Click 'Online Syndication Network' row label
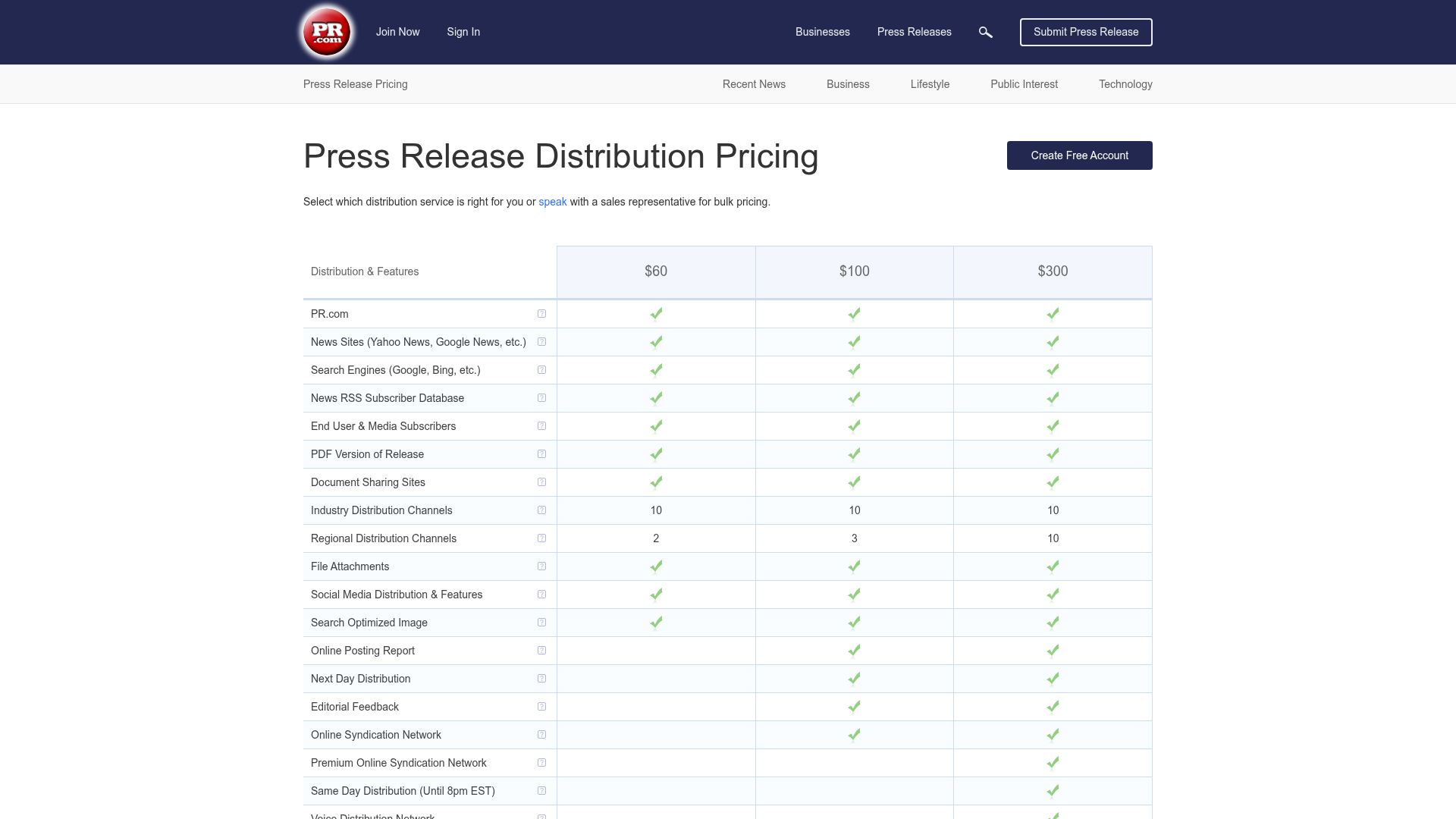Viewport: 1456px width, 819px height. click(375, 735)
